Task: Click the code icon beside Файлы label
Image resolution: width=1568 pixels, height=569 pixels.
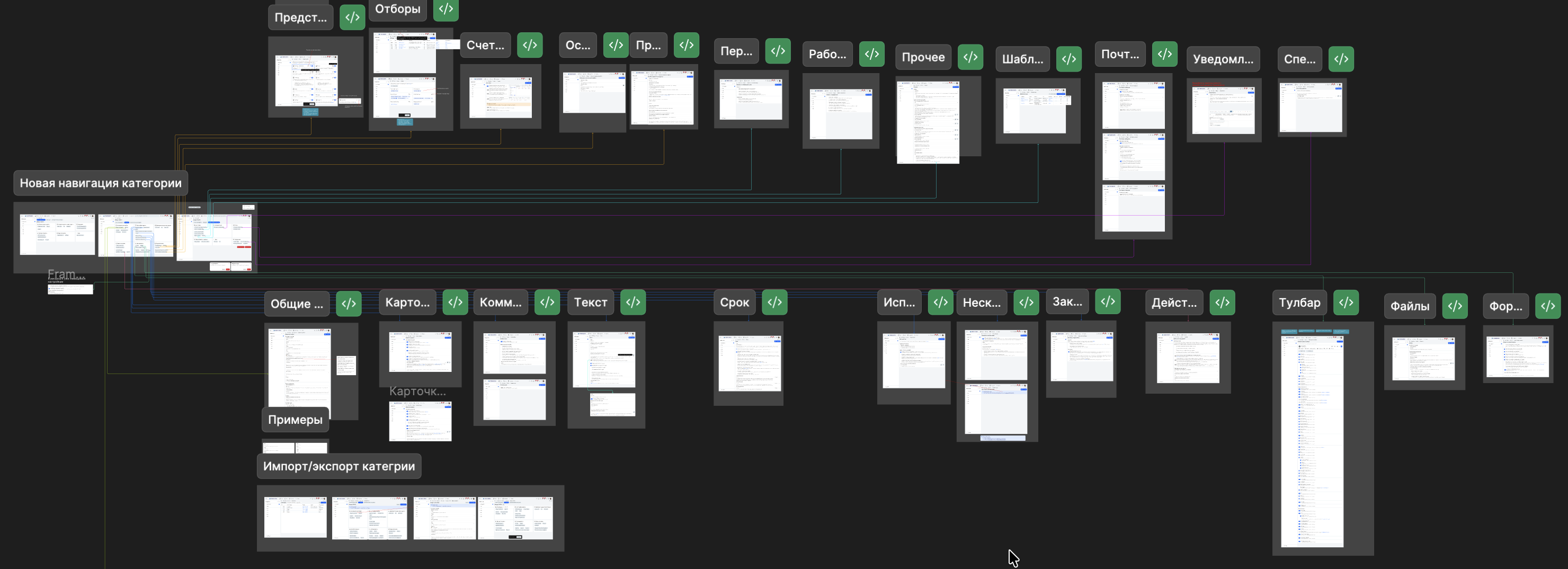Action: 1455,306
